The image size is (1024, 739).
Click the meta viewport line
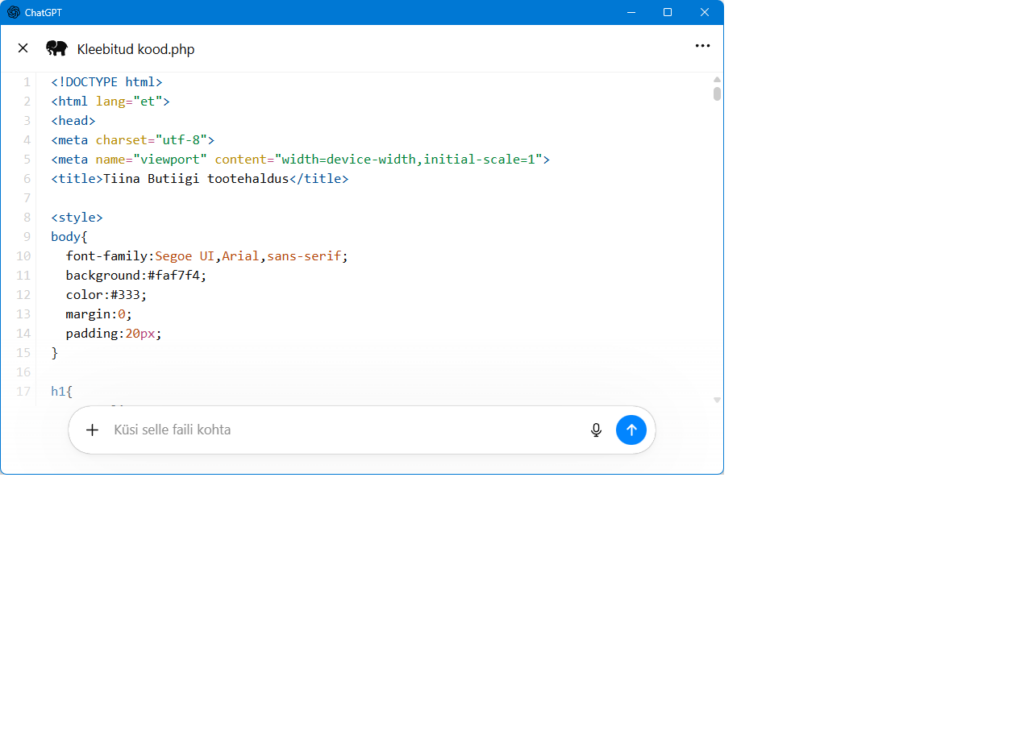tap(300, 159)
